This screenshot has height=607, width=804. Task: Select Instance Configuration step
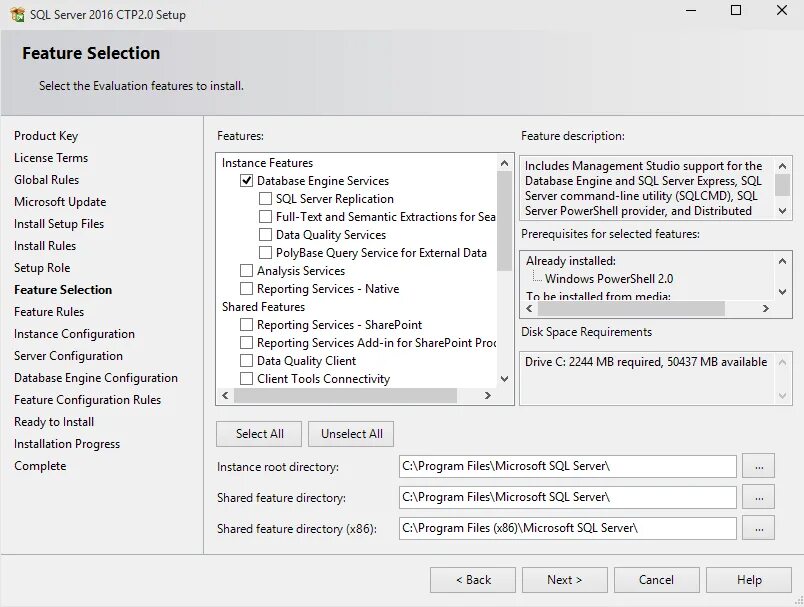tap(74, 334)
